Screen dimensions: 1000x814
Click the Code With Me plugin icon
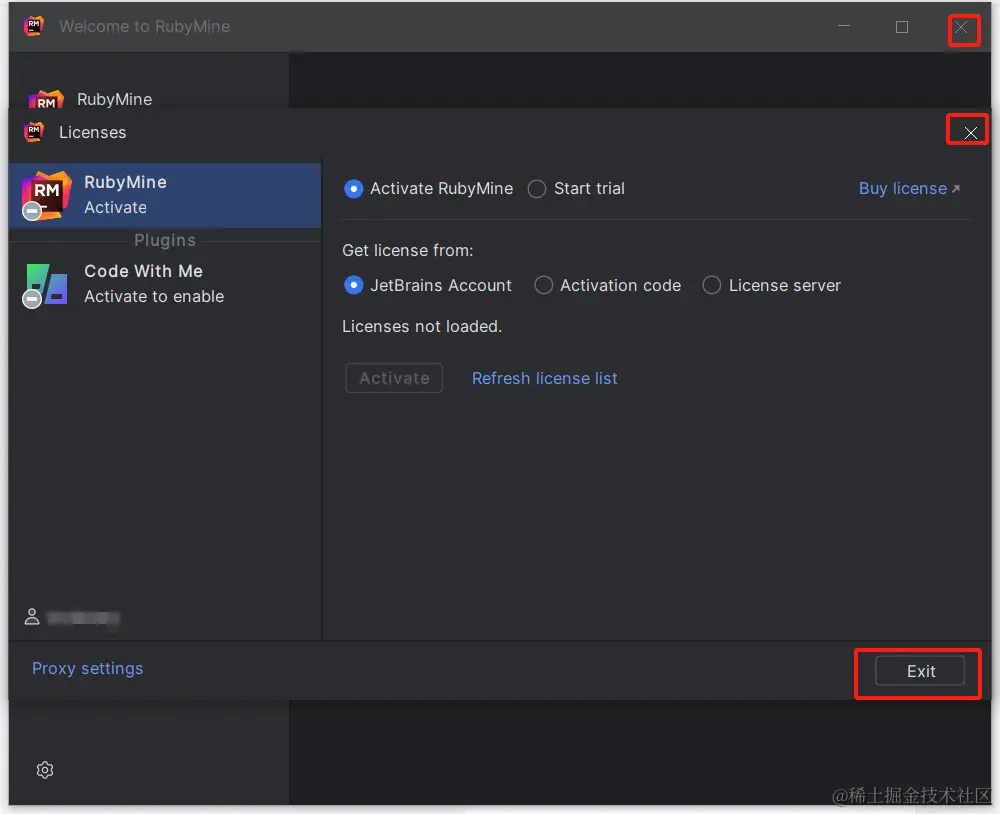pos(46,285)
